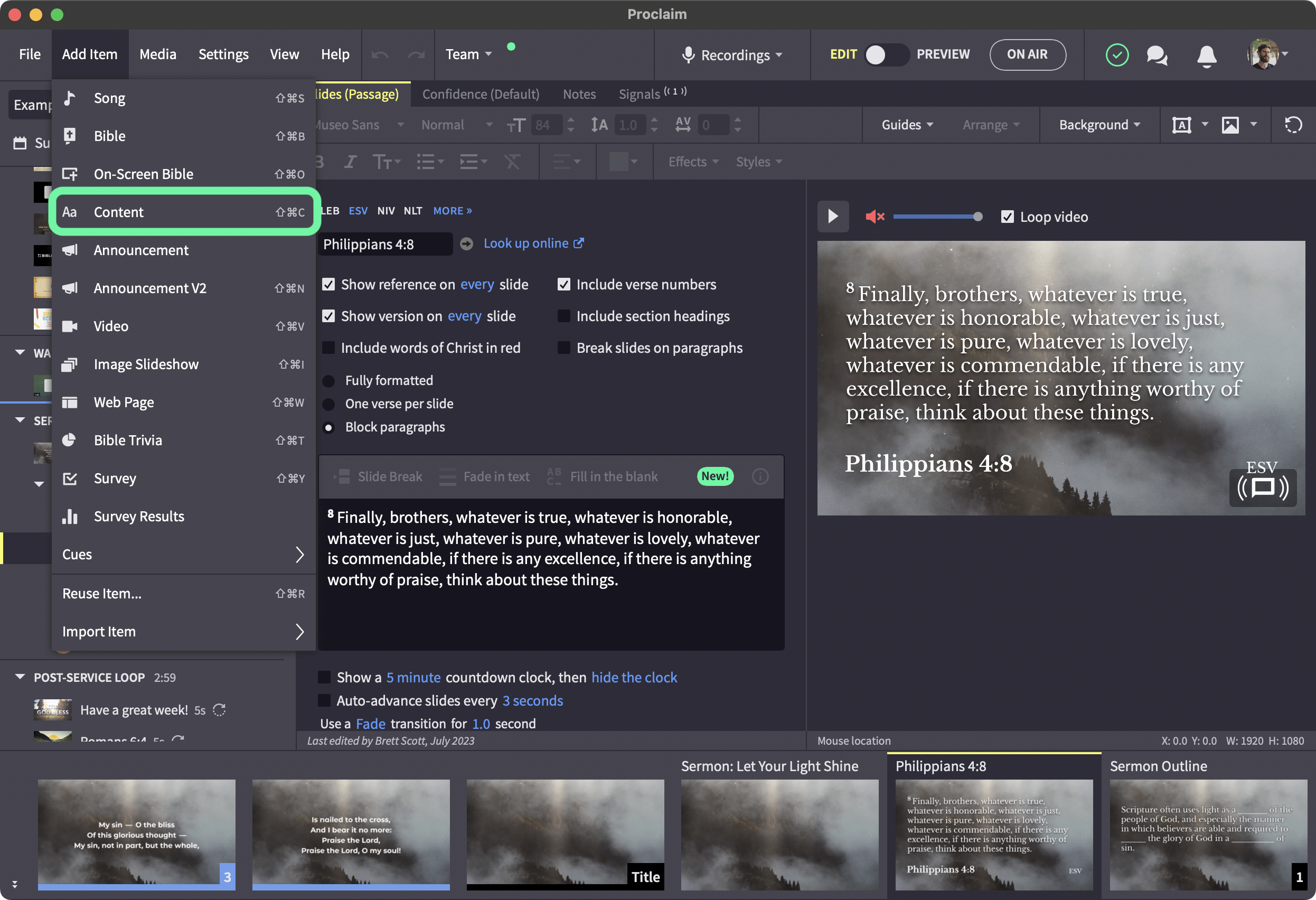1316x900 pixels.
Task: Enable Break slides on paragraphs
Action: click(x=563, y=348)
